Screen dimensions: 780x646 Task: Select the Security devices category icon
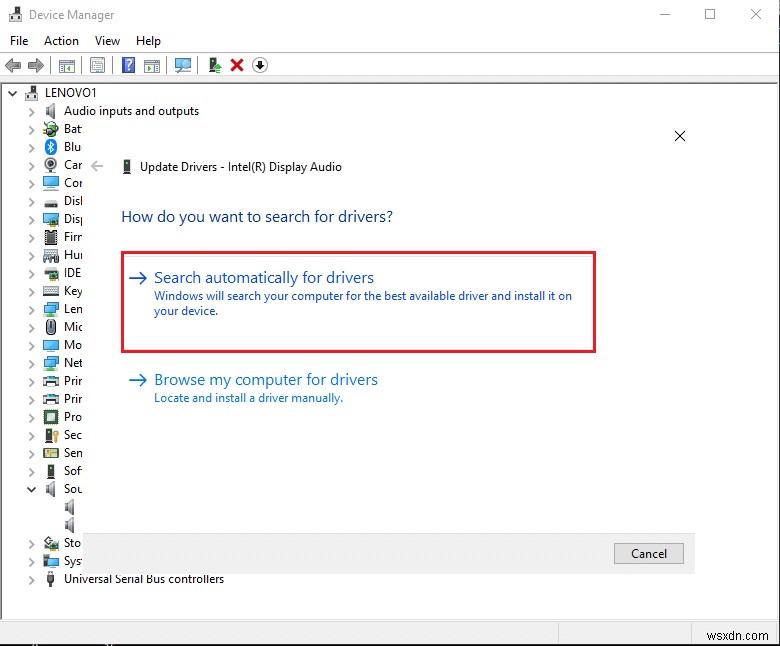[52, 435]
